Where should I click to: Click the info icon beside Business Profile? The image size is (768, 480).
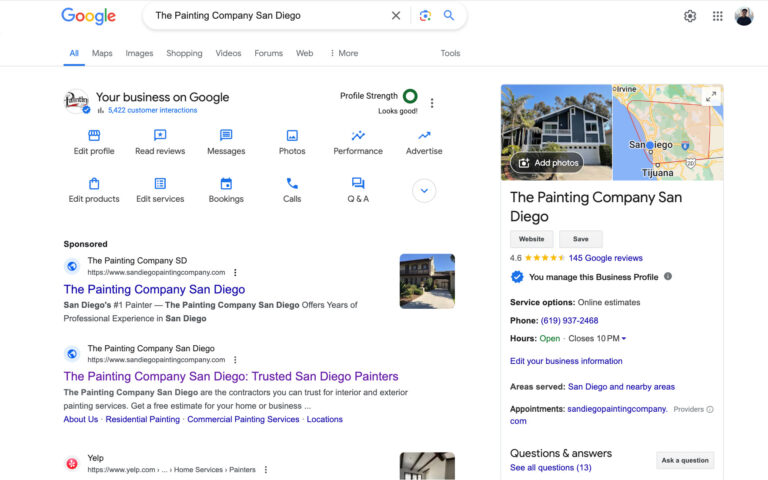[668, 277]
